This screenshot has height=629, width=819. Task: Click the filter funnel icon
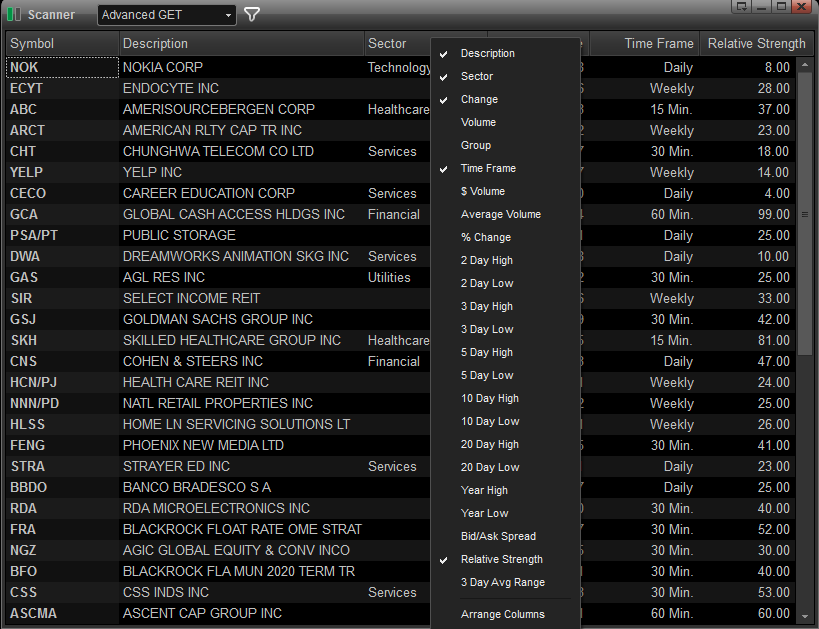point(252,15)
